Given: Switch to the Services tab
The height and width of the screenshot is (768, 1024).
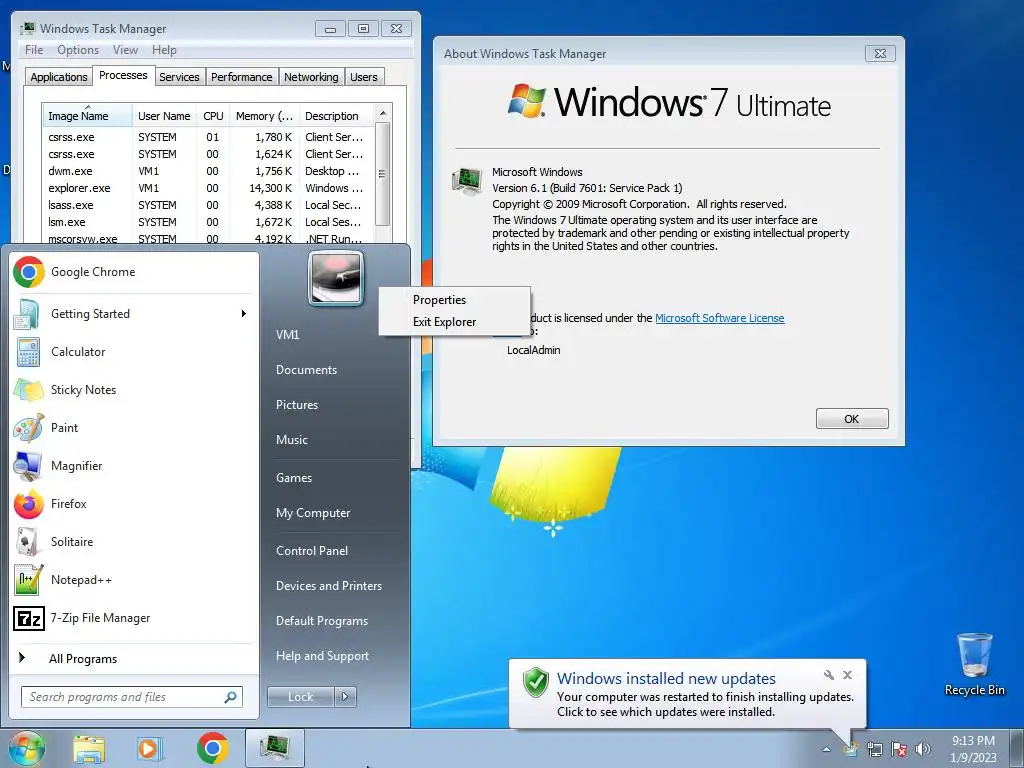Looking at the screenshot, I should 180,77.
